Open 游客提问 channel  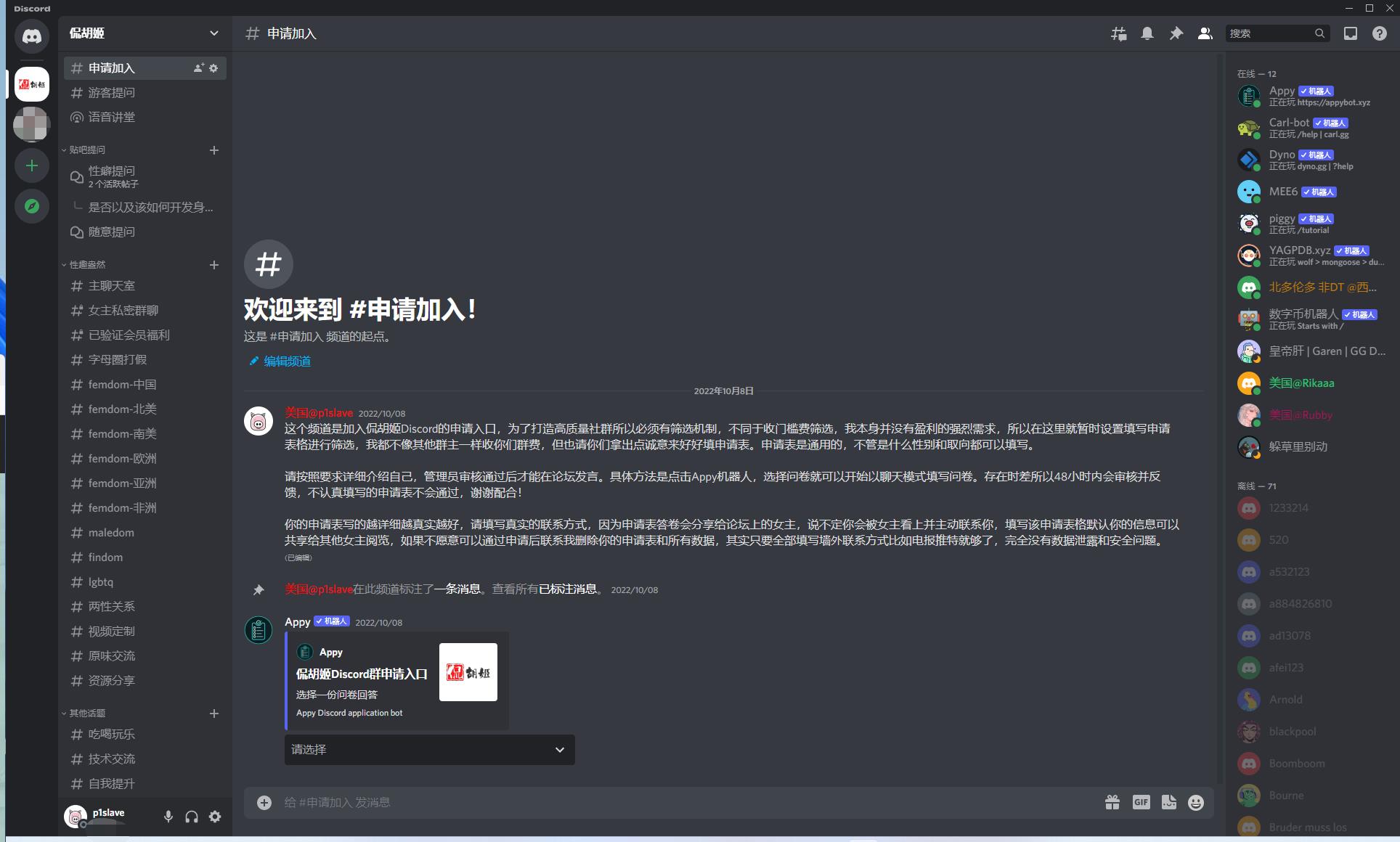(145, 93)
